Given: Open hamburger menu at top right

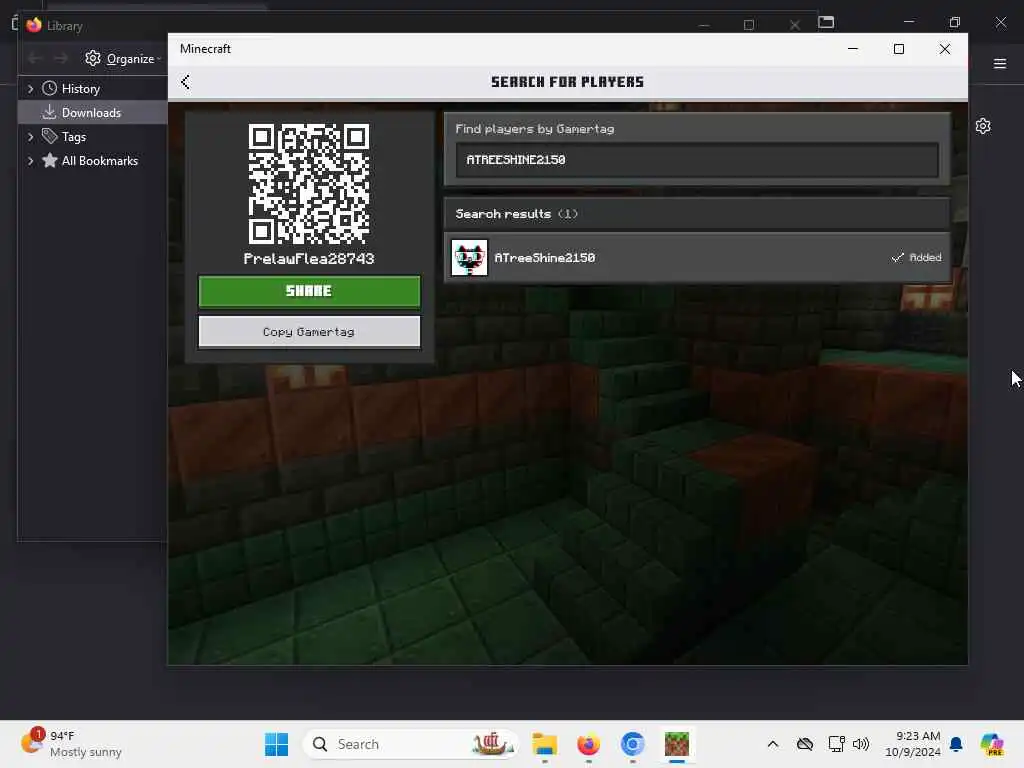Looking at the screenshot, I should [1000, 63].
